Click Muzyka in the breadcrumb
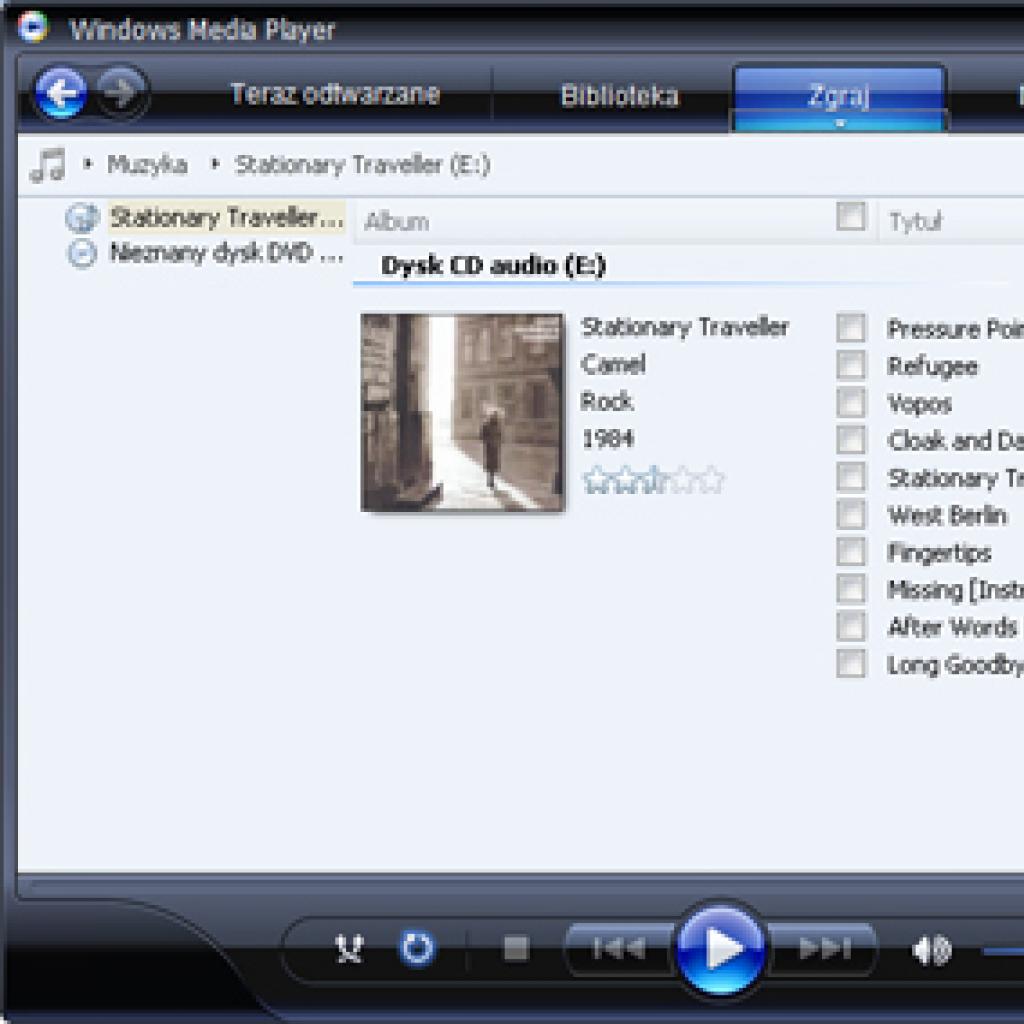The width and height of the screenshot is (1024, 1024). pos(147,164)
